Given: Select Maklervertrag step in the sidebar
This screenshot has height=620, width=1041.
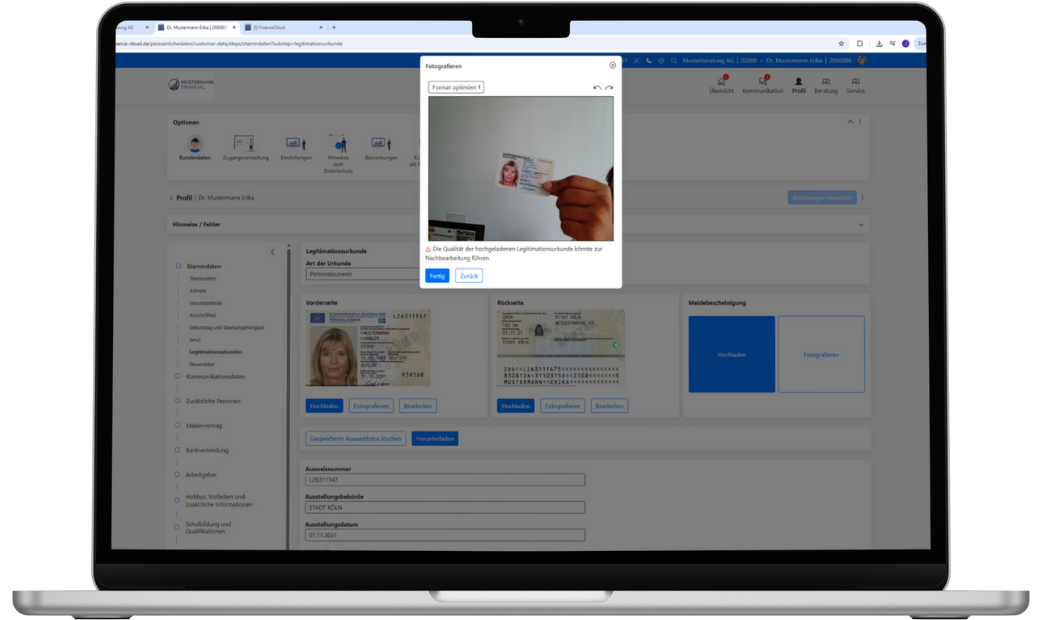Looking at the screenshot, I should [x=207, y=426].
